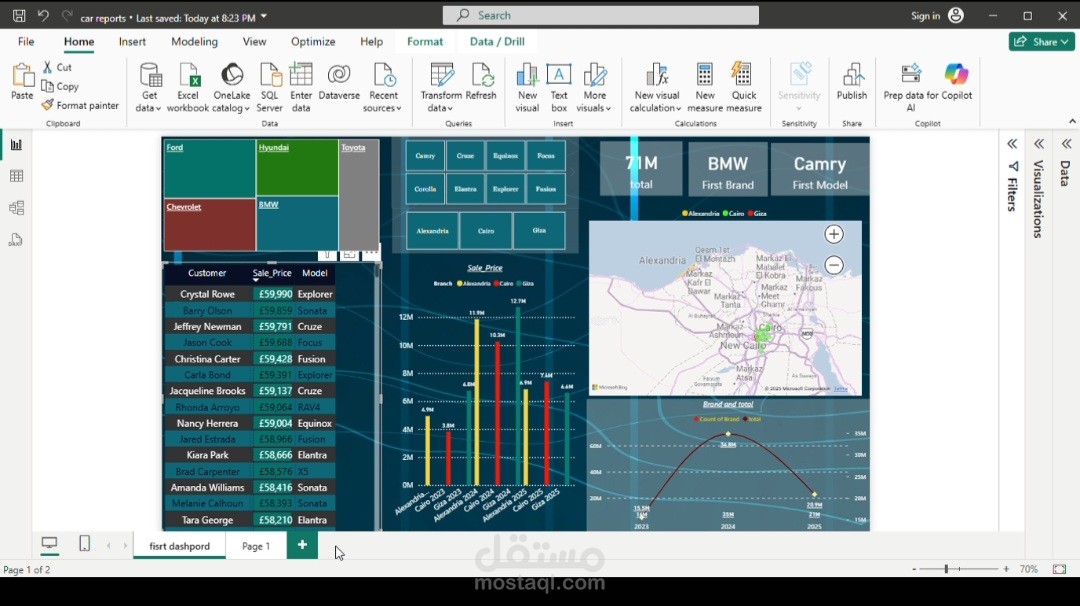The height and width of the screenshot is (606, 1080).
Task: Open visual More options ellipsis
Action: click(x=371, y=253)
